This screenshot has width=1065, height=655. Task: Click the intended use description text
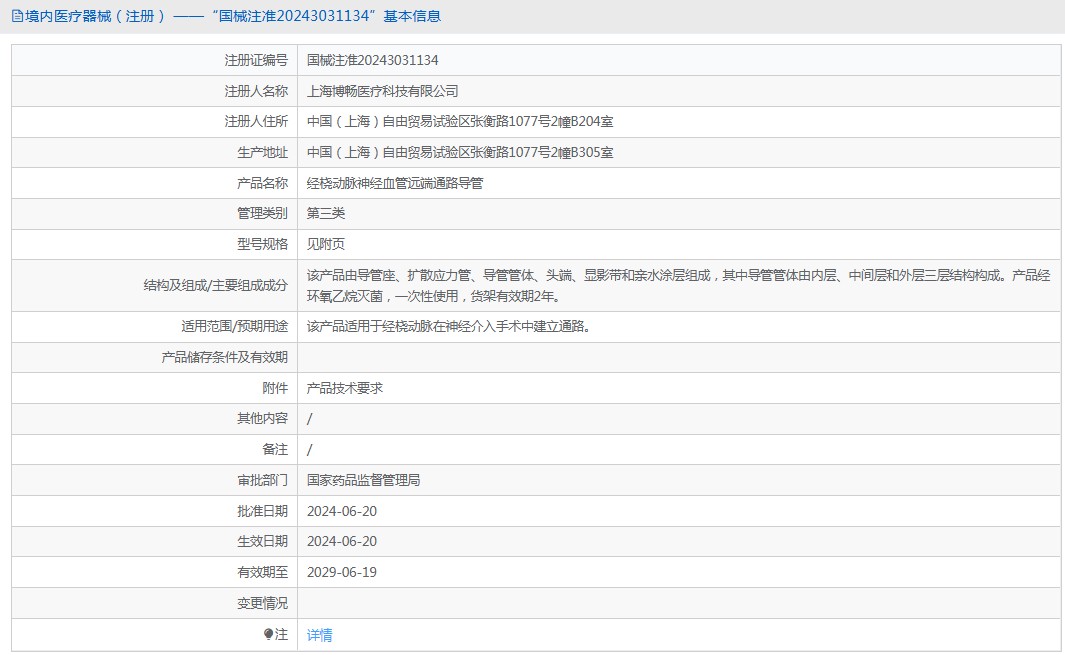click(447, 326)
